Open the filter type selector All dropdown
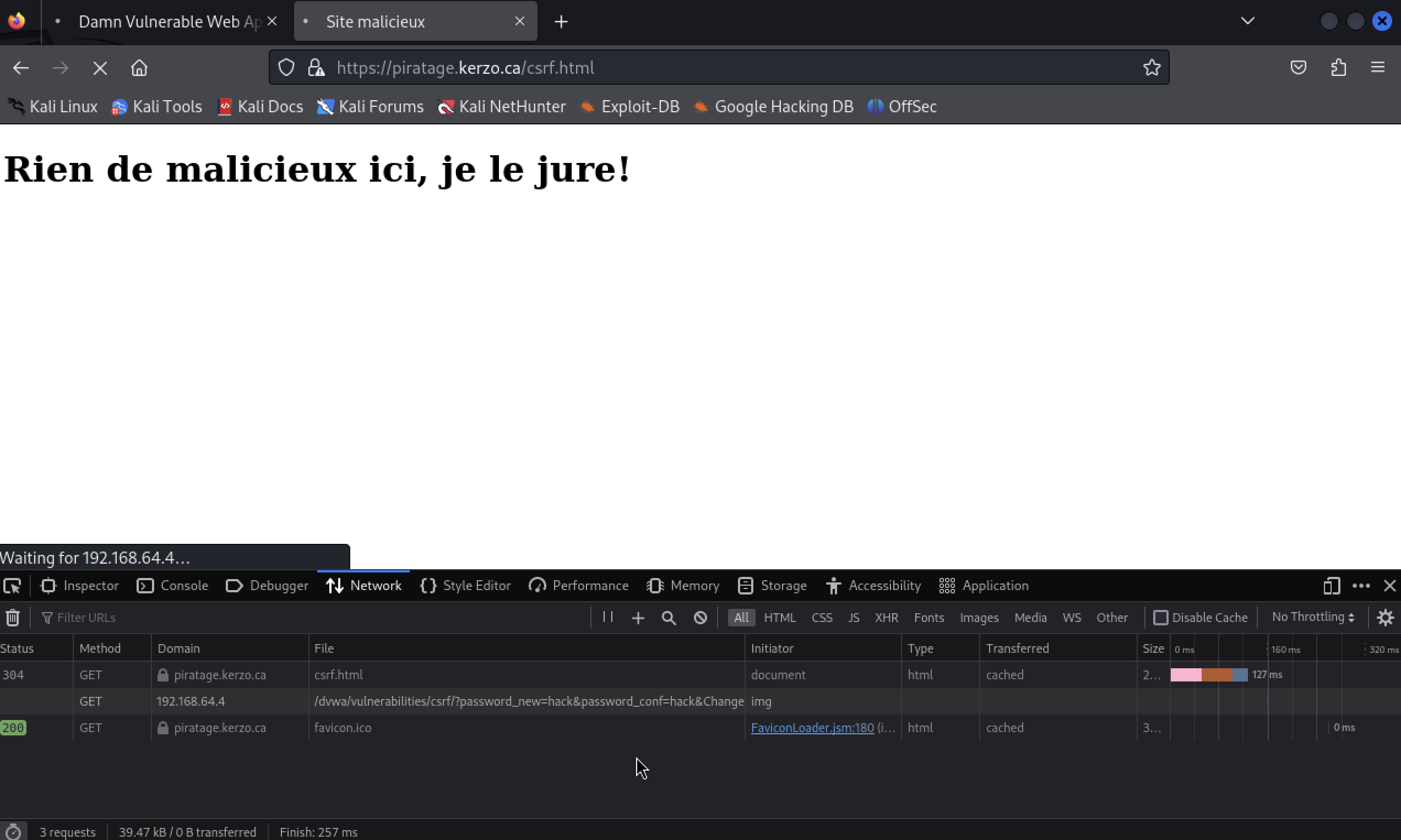 coord(741,617)
